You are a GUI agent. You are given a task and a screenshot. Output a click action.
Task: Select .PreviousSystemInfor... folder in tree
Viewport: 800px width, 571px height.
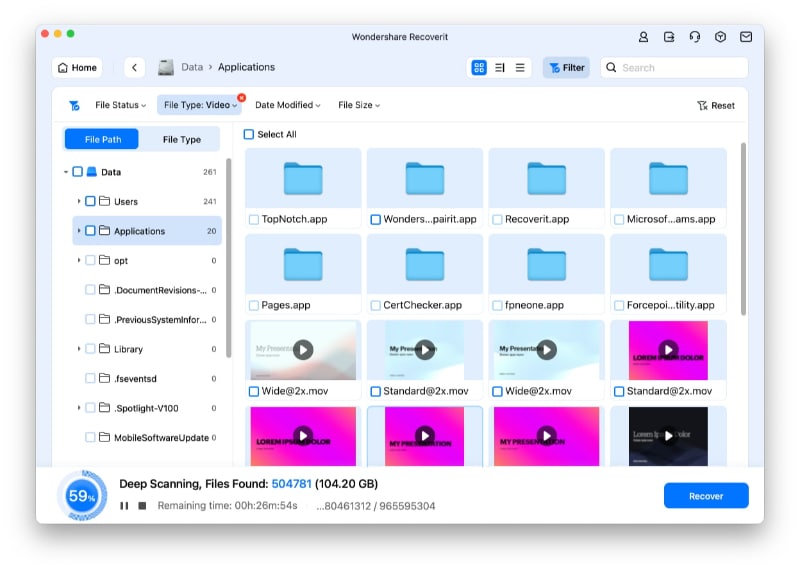point(147,319)
